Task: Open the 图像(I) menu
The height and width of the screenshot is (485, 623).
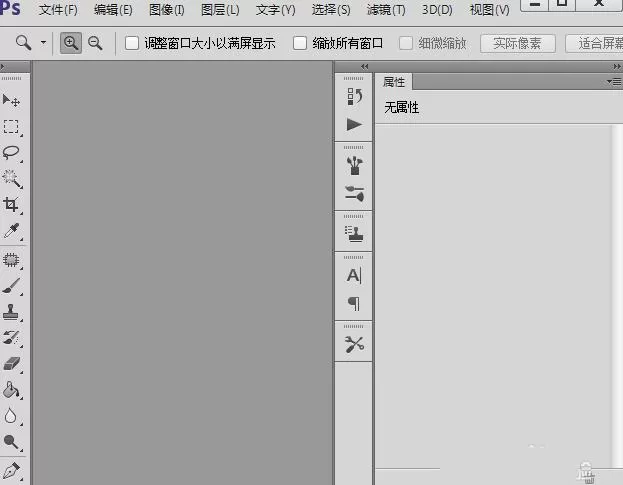Action: (167, 10)
